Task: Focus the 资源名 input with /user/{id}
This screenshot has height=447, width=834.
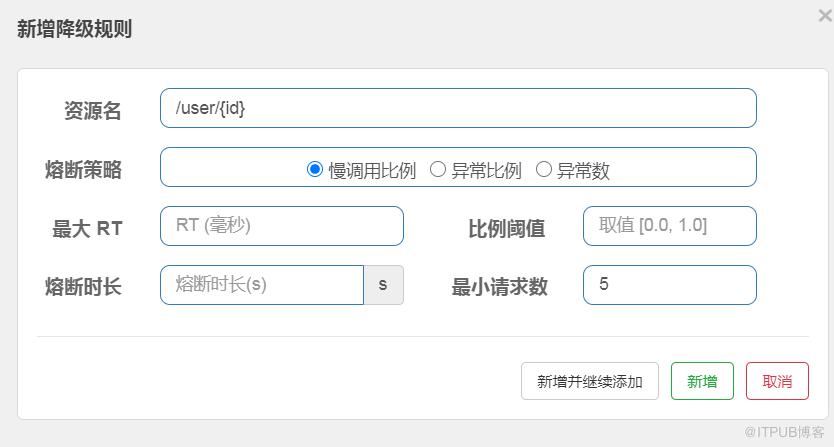Action: tap(458, 108)
